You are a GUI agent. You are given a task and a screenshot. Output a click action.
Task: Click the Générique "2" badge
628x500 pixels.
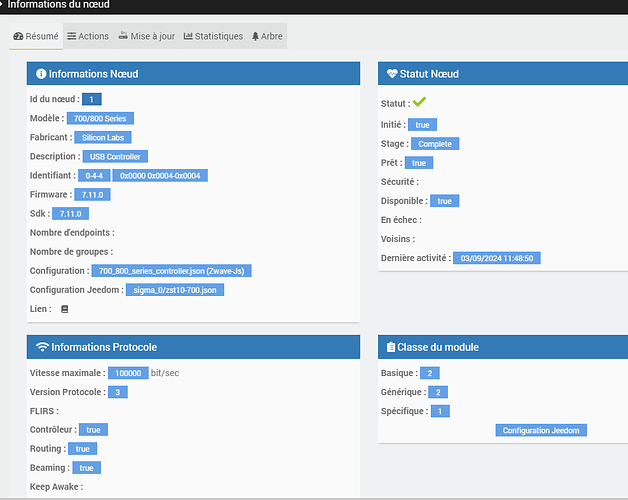coord(438,392)
